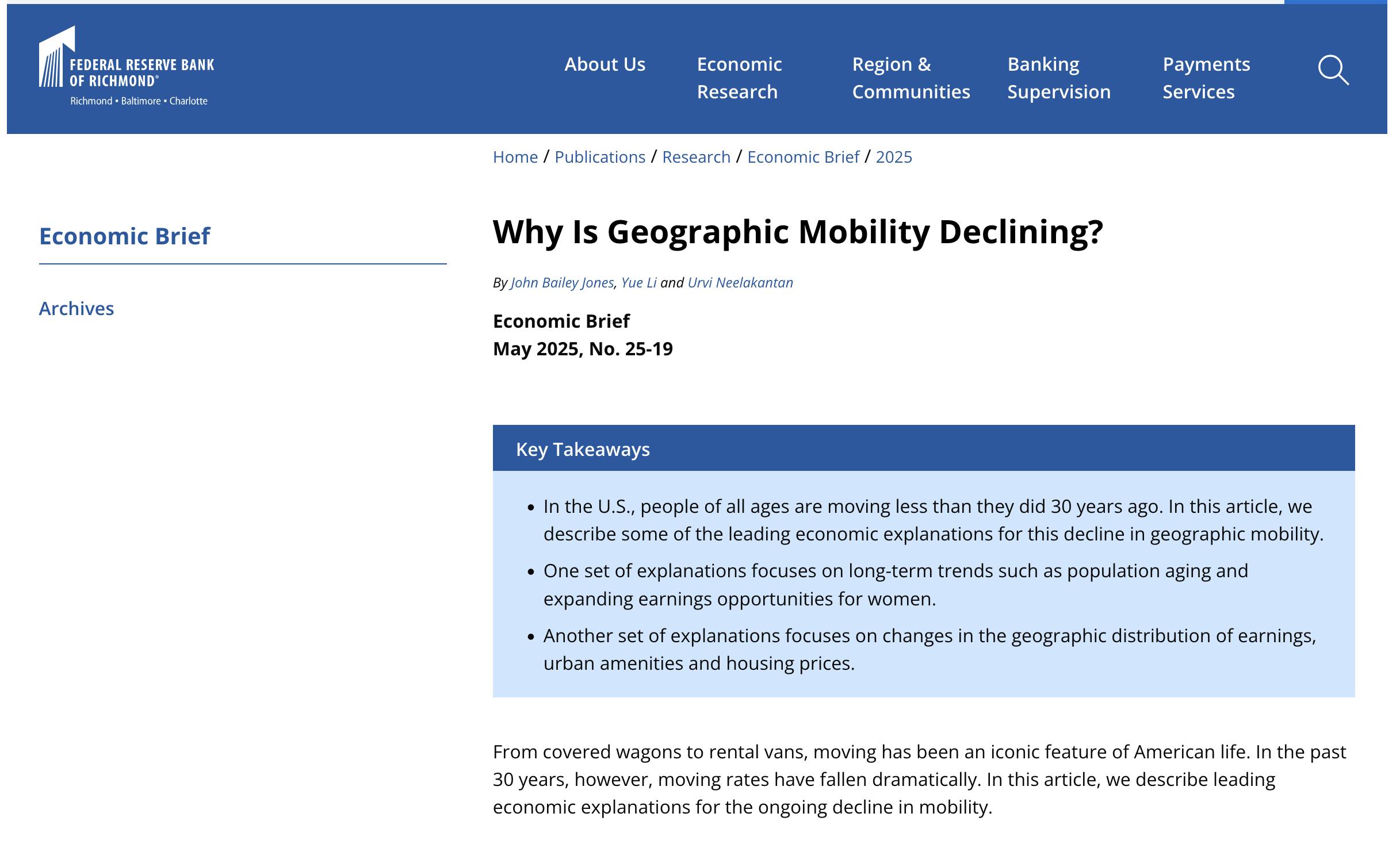Click the Key Takeaways header bar
Screen dimensions: 1400x844
923,449
